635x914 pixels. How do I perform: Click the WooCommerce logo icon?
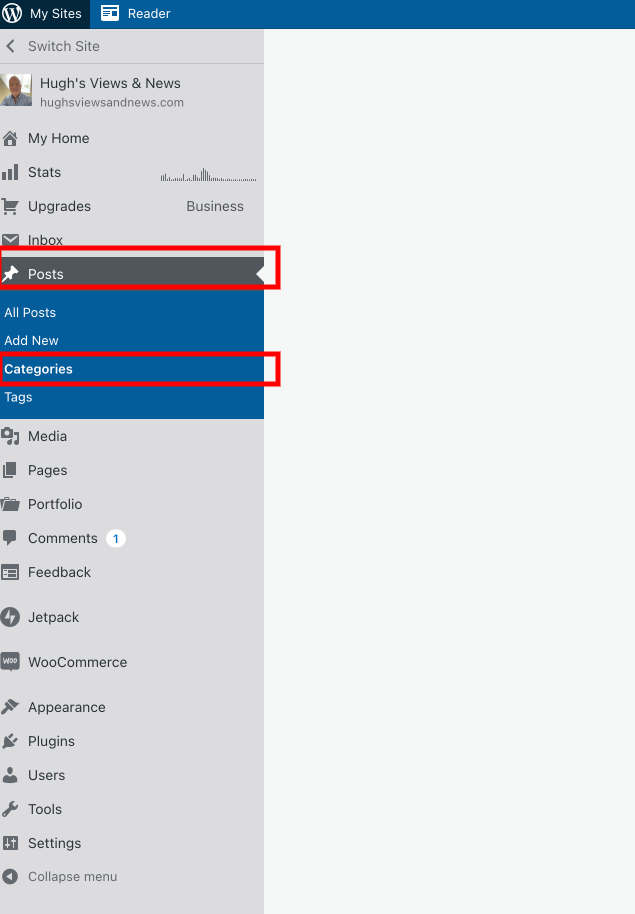coord(11,663)
